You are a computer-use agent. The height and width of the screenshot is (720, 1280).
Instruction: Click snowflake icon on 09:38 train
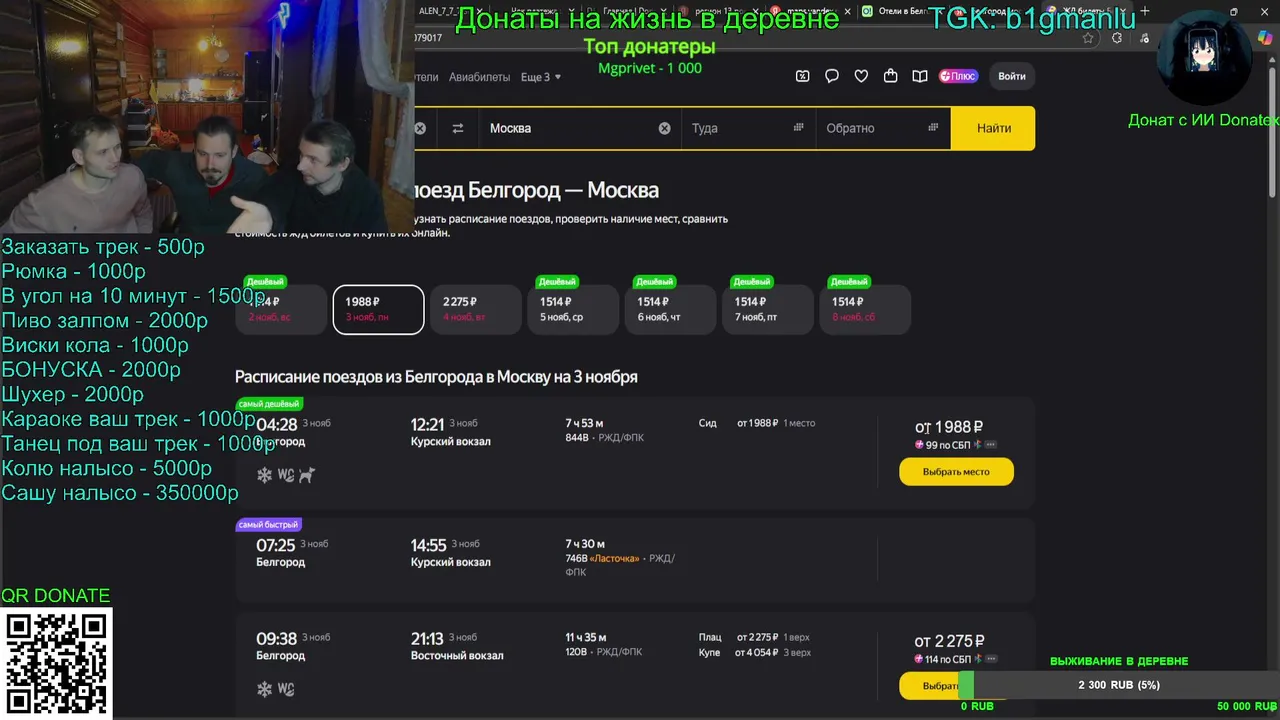coord(264,689)
